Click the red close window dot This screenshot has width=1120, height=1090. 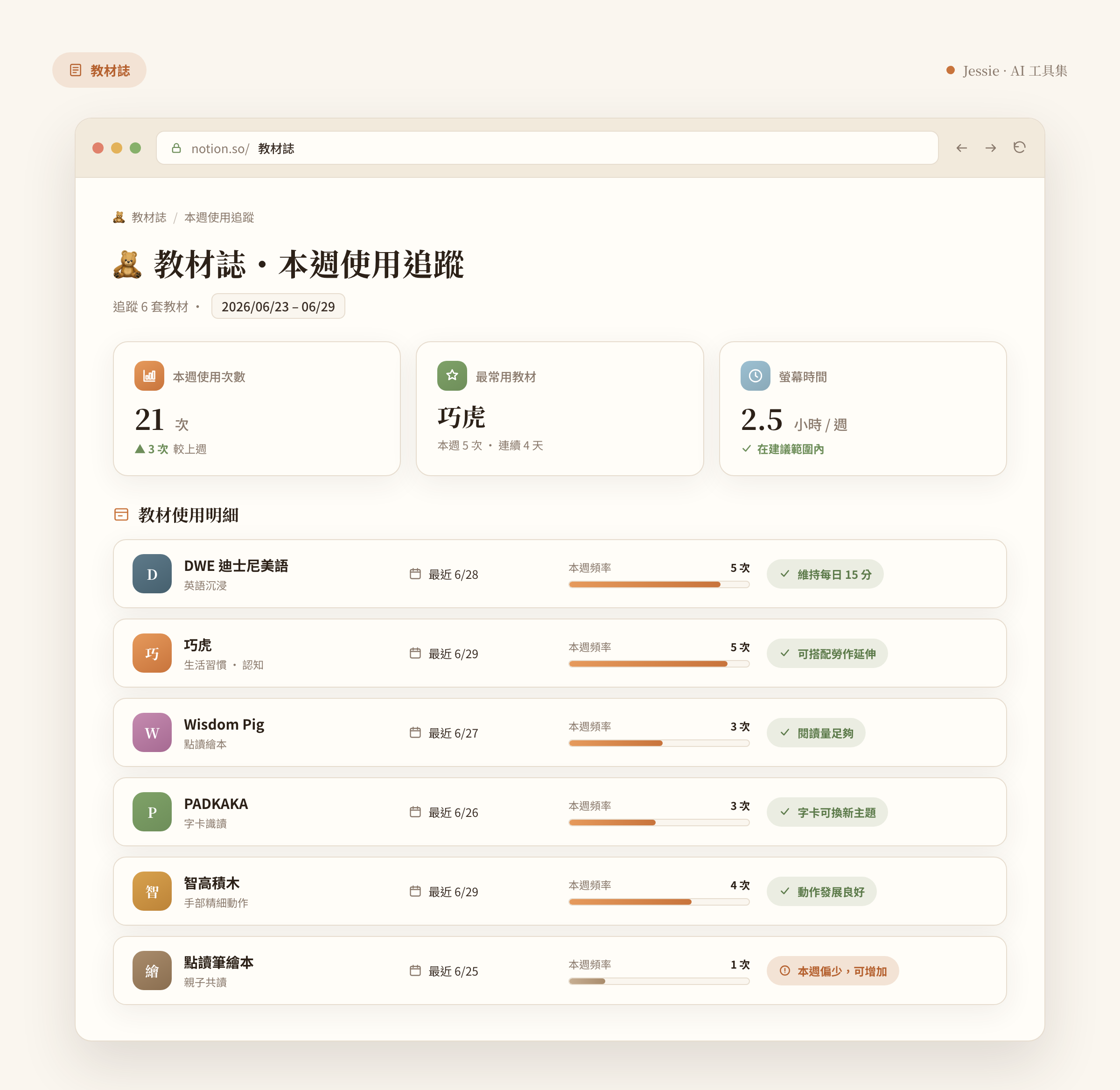pyautogui.click(x=98, y=148)
